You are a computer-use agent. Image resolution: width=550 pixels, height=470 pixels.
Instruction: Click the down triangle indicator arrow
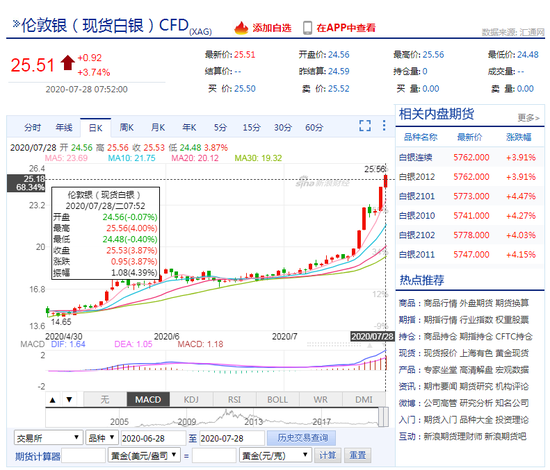pos(69,400)
